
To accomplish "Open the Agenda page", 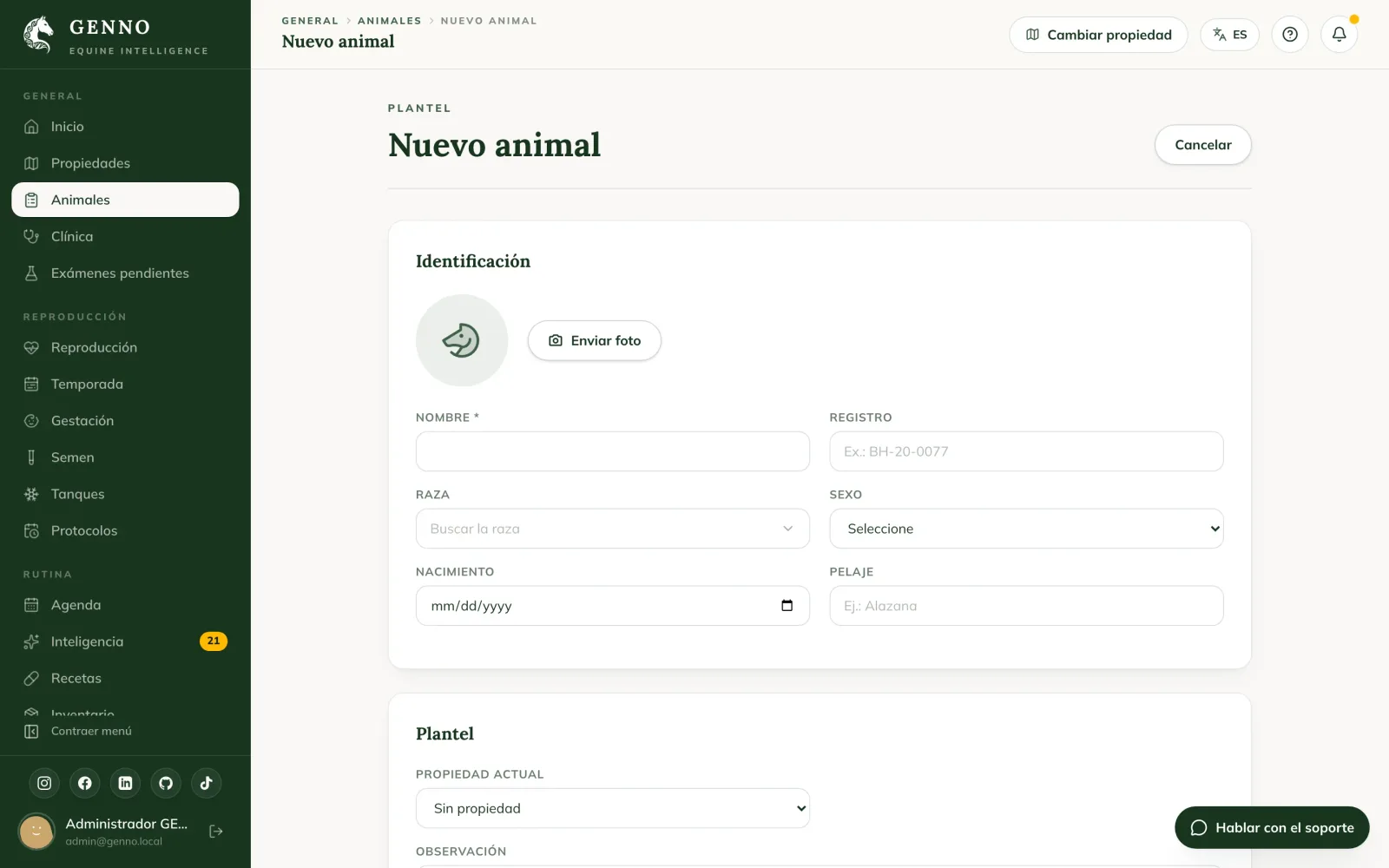I will tap(125, 605).
